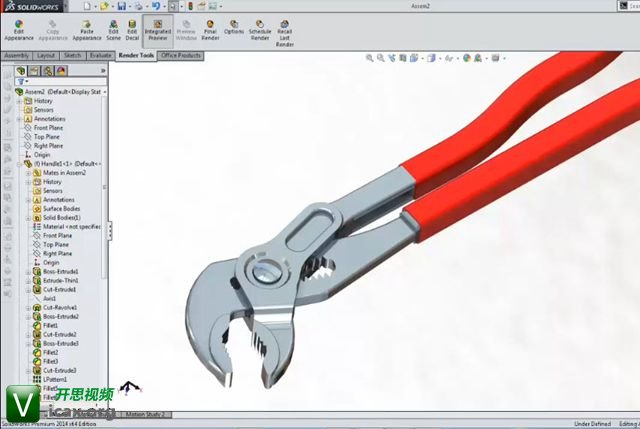The width and height of the screenshot is (640, 429).
Task: Save the document with floppy icon
Action: tap(122, 6)
